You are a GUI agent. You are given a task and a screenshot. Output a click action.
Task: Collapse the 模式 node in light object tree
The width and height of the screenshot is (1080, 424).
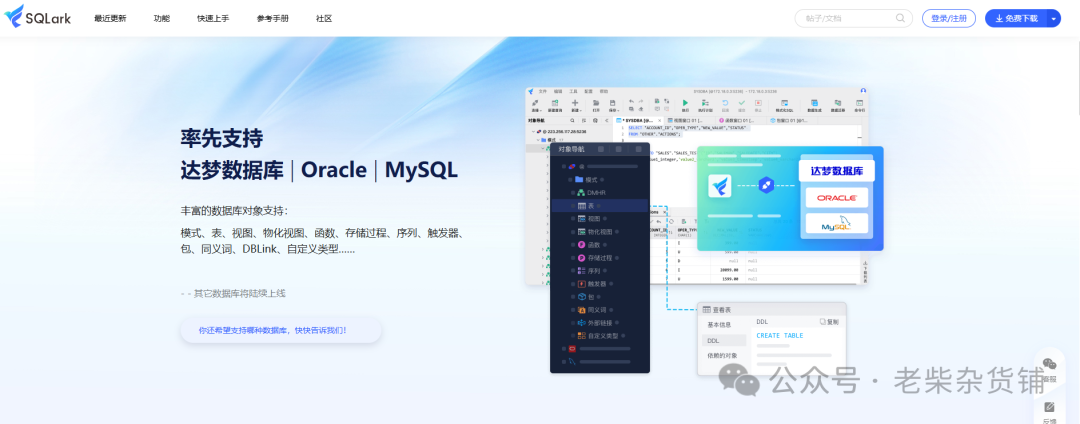pos(538,140)
